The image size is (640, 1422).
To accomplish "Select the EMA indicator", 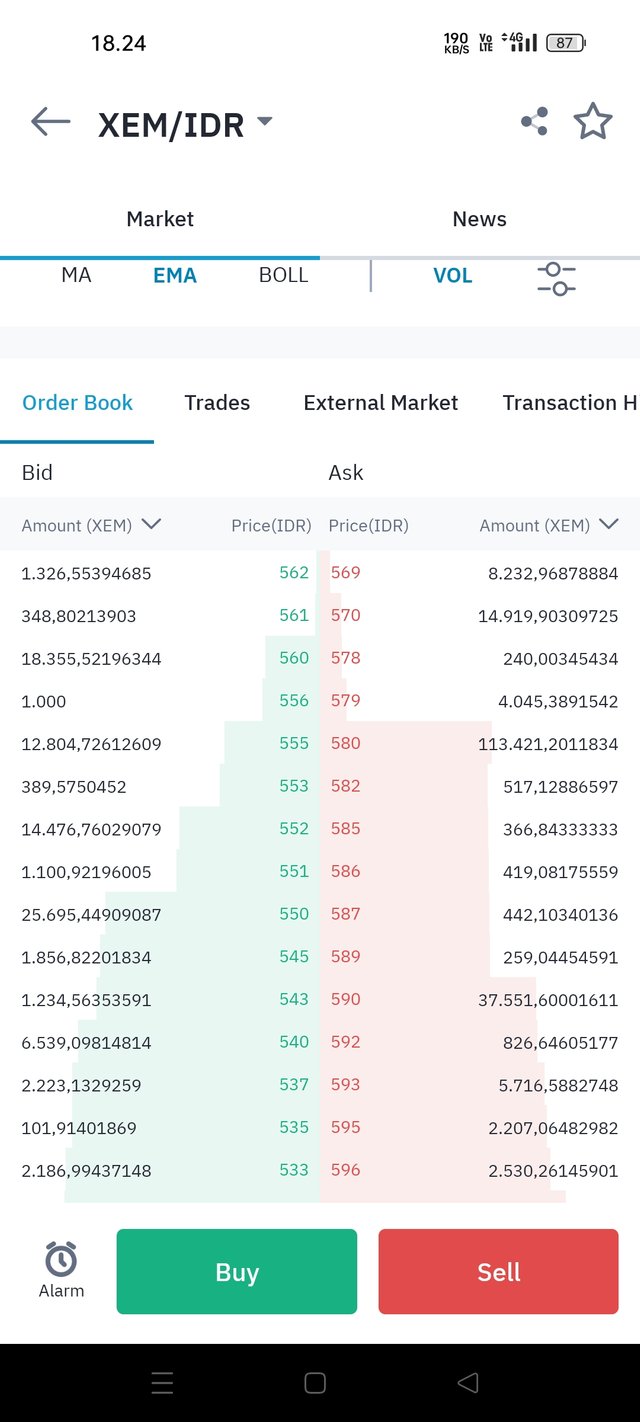I will 175,276.
